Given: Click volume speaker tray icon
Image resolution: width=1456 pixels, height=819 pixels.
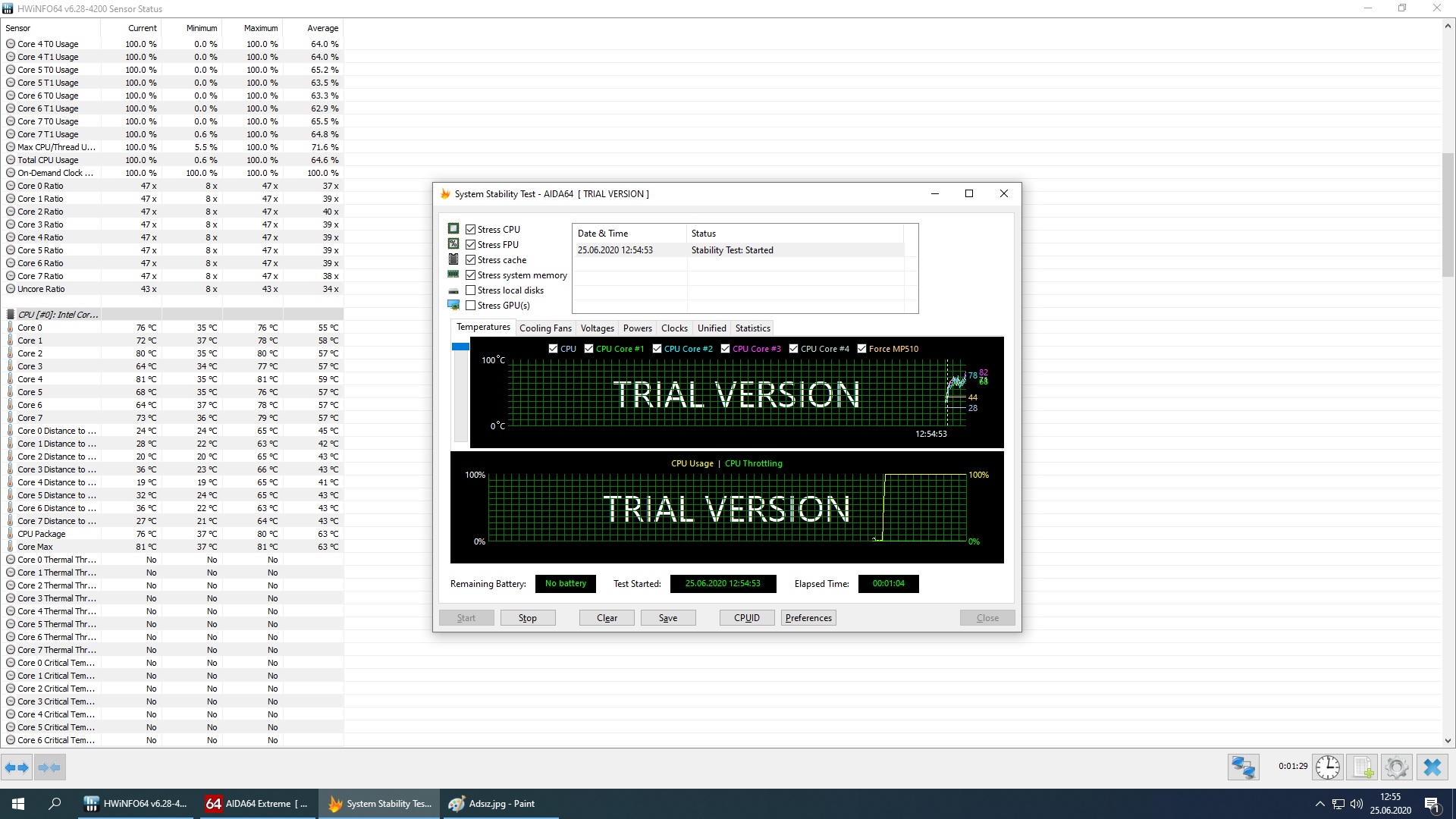Looking at the screenshot, I should point(1357,804).
